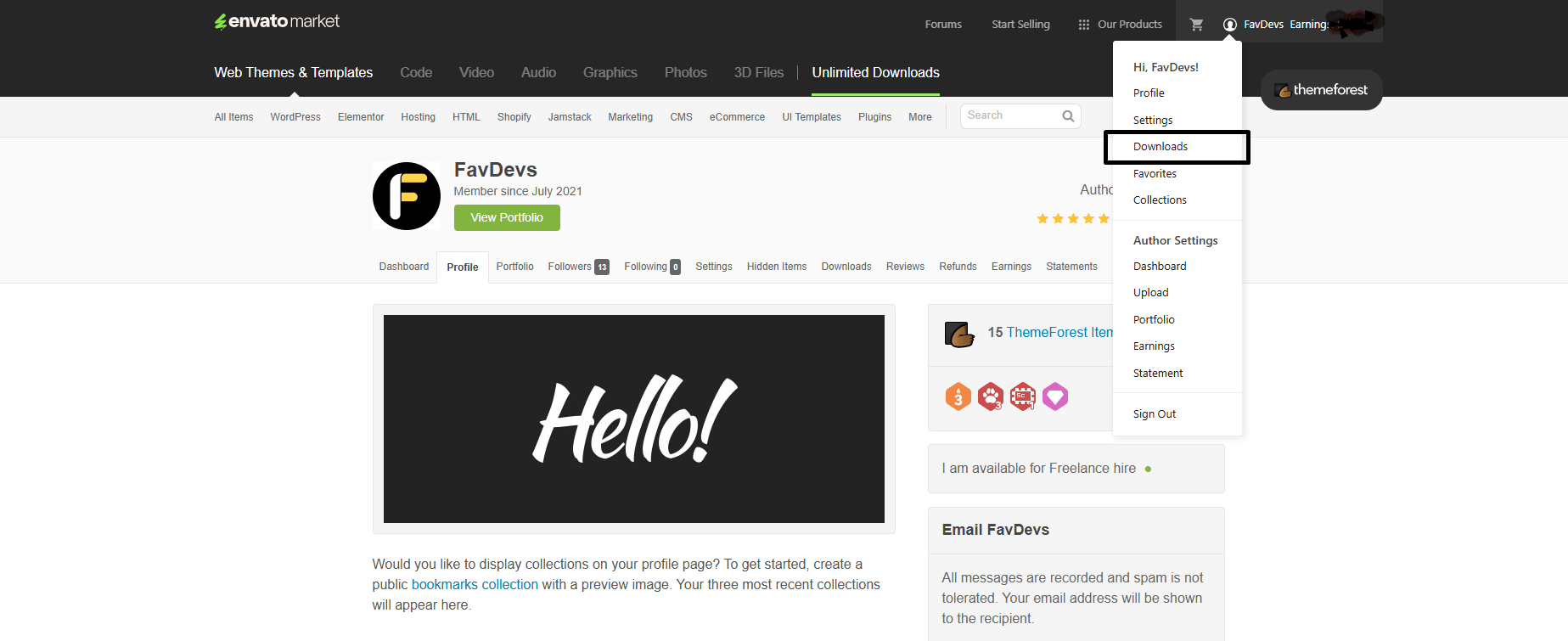This screenshot has height=641, width=1568.
Task: Click the search magnifier icon
Action: coord(1068,116)
